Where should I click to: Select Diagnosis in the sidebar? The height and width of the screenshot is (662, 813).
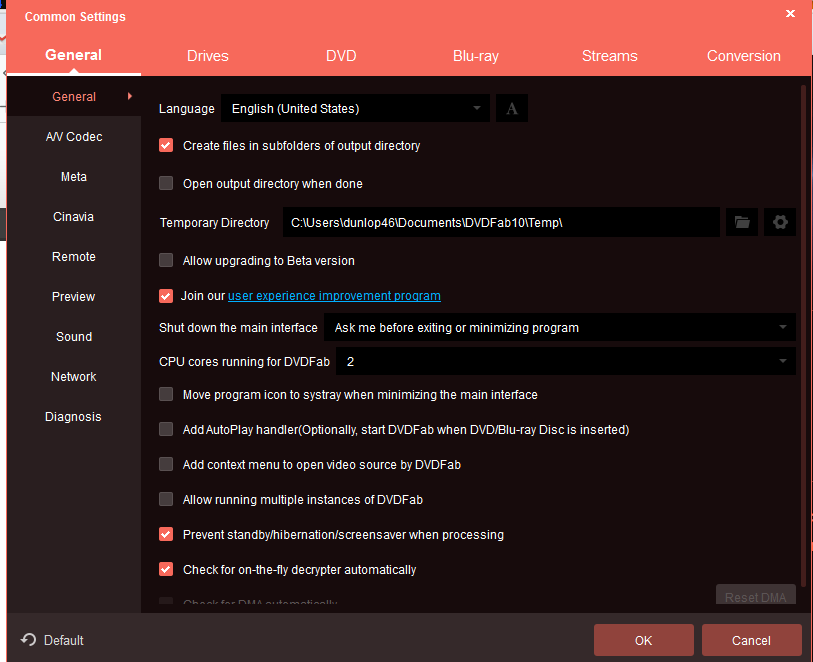point(74,416)
